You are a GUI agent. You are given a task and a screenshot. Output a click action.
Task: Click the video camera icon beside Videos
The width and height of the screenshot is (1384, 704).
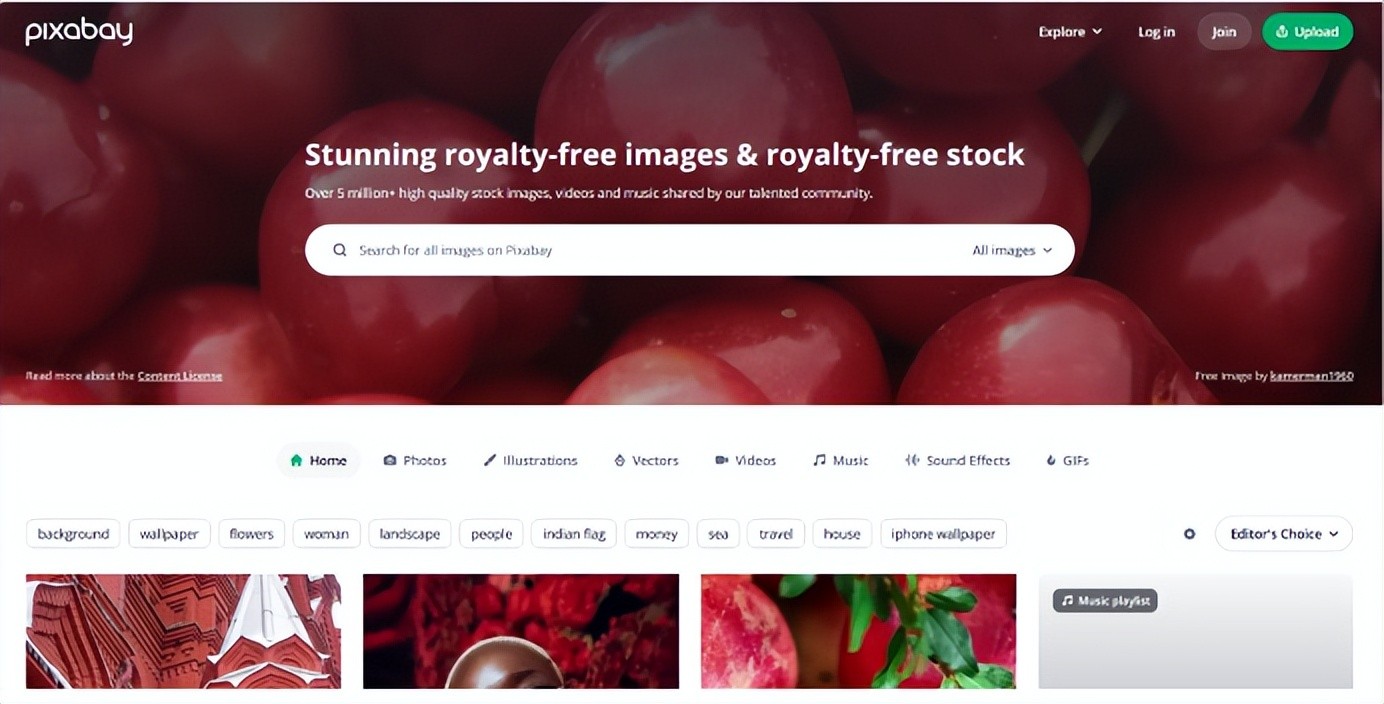tap(721, 460)
